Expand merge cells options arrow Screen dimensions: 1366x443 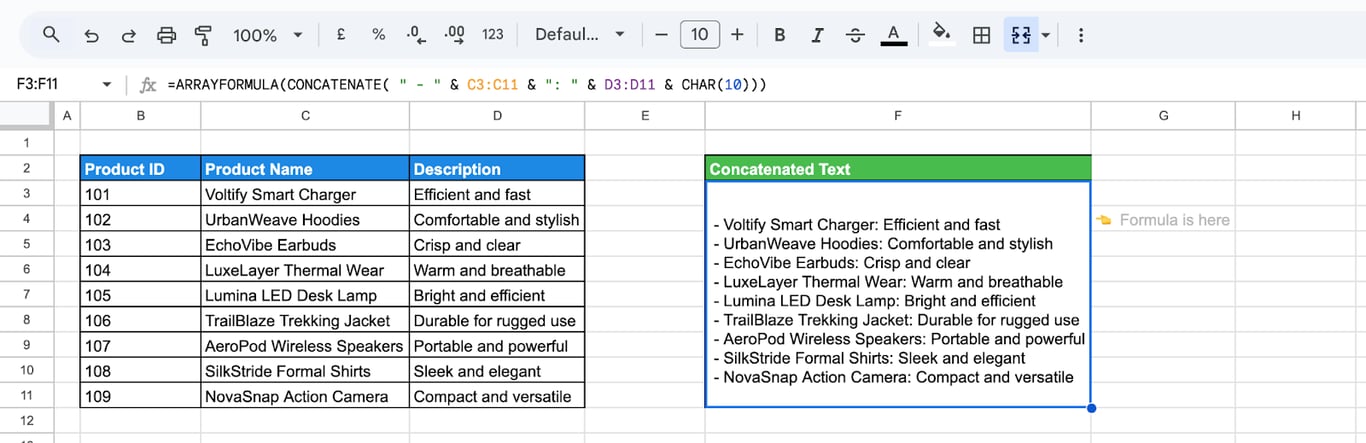[1045, 35]
